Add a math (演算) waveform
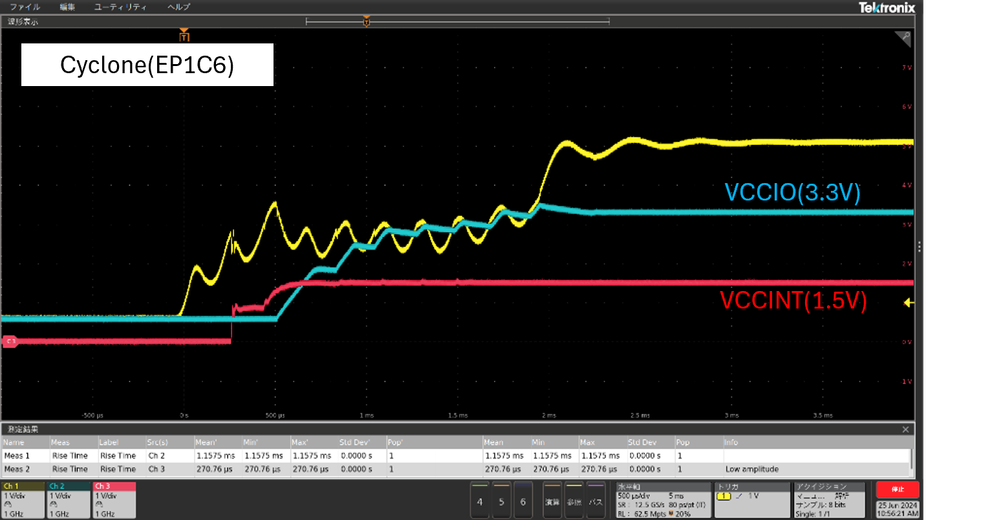Screen dimensions: 999x520 [x=552, y=501]
